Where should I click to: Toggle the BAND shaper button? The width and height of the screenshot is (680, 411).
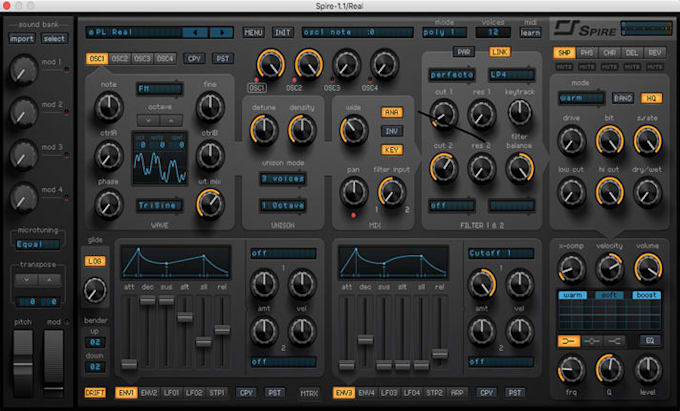point(622,98)
